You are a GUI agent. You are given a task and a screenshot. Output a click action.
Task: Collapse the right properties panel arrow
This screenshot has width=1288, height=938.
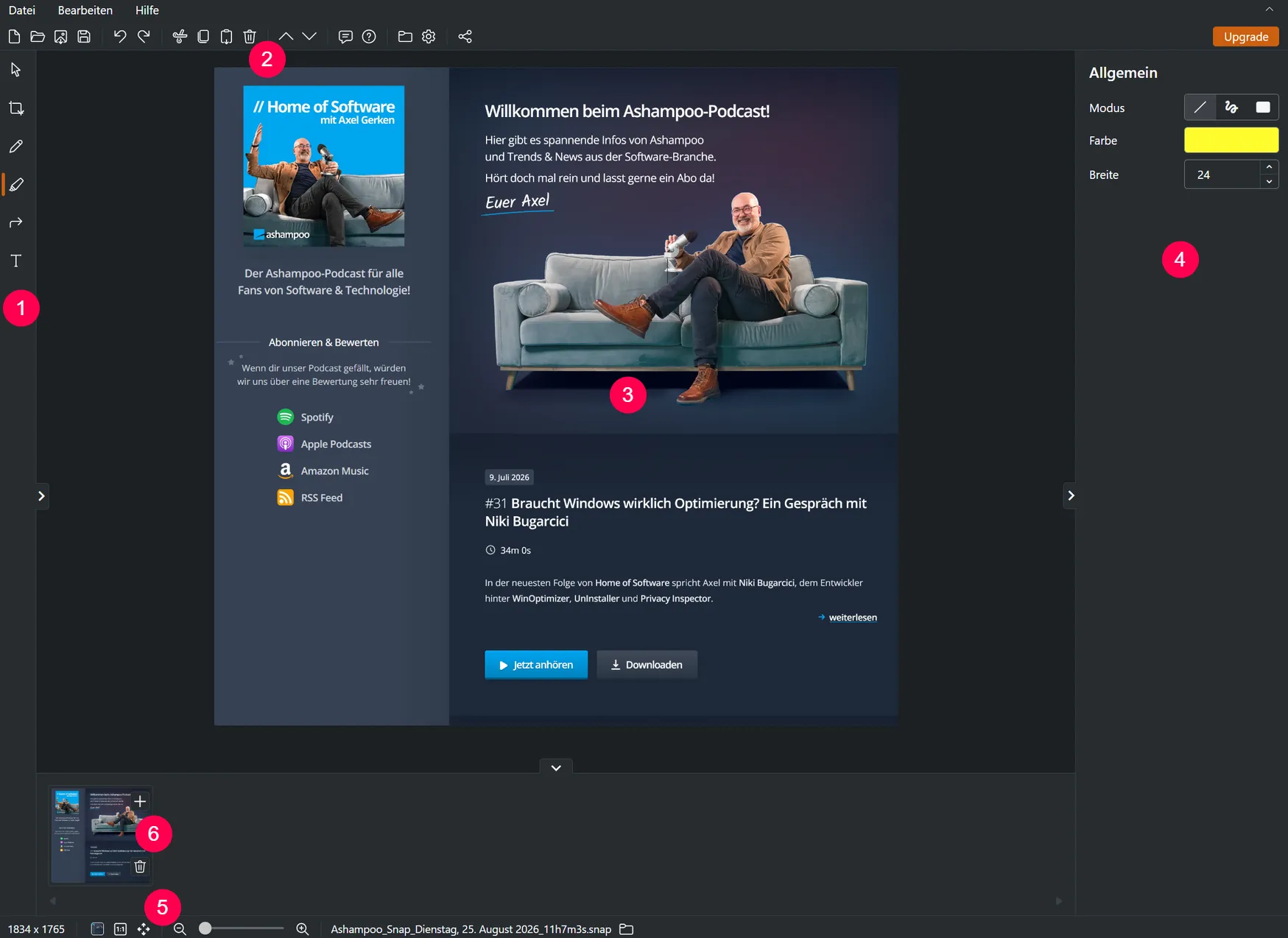(1070, 496)
